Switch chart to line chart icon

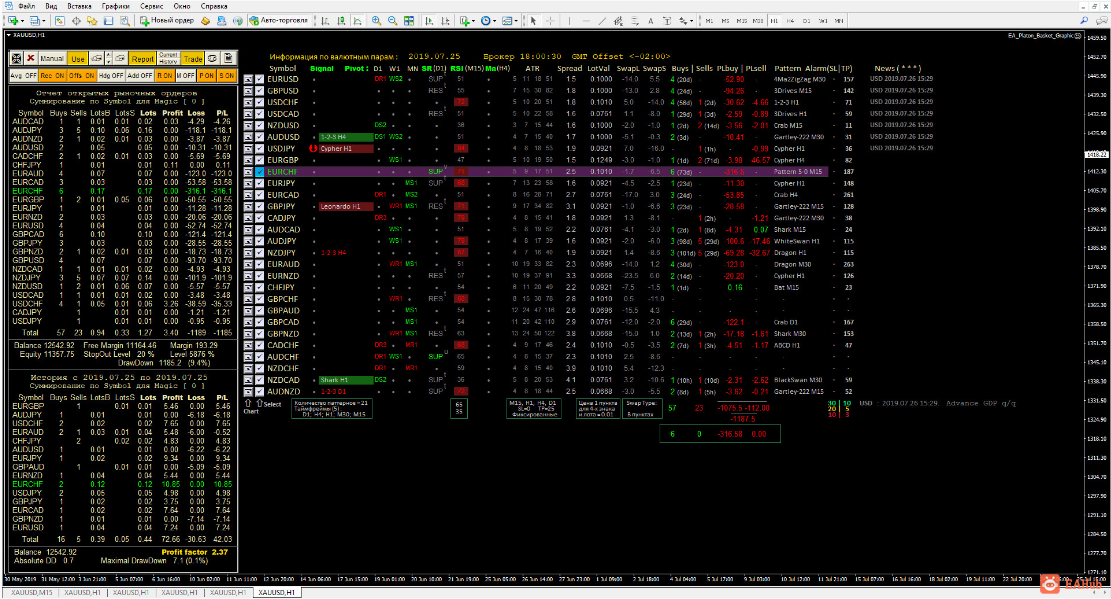(357, 21)
